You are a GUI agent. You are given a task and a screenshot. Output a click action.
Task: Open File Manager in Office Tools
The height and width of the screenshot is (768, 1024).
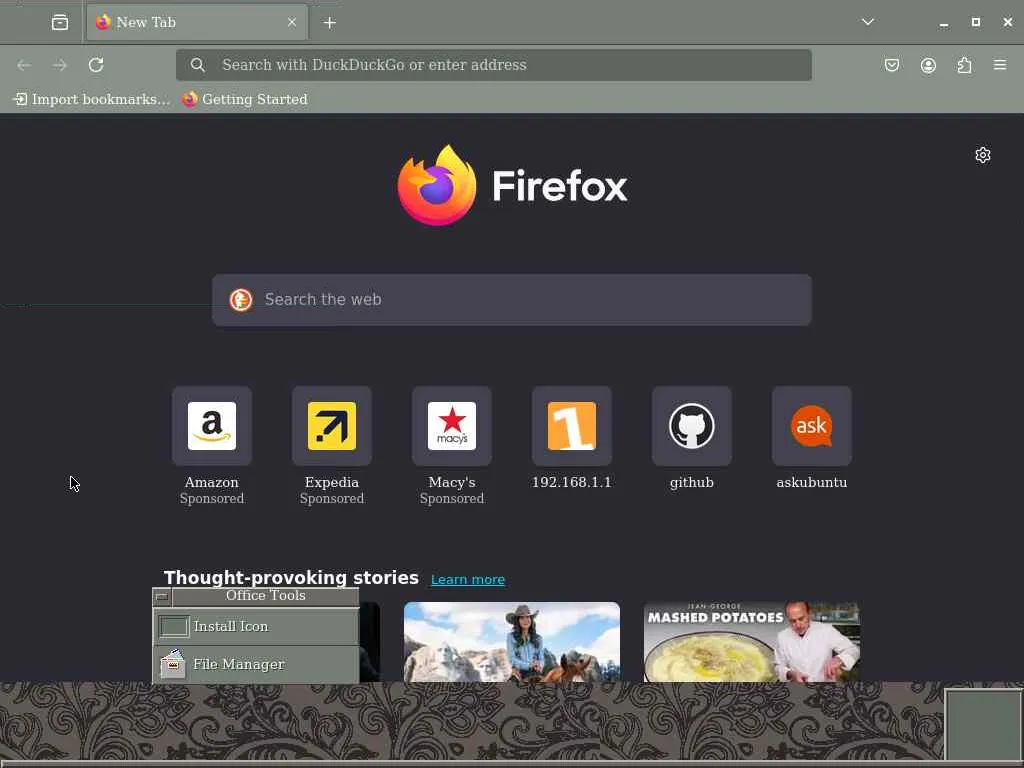(255, 664)
